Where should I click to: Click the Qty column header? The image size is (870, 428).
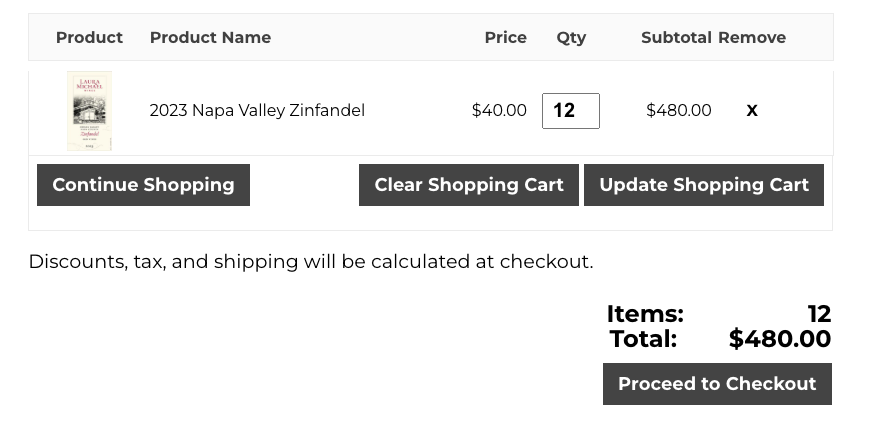[571, 38]
